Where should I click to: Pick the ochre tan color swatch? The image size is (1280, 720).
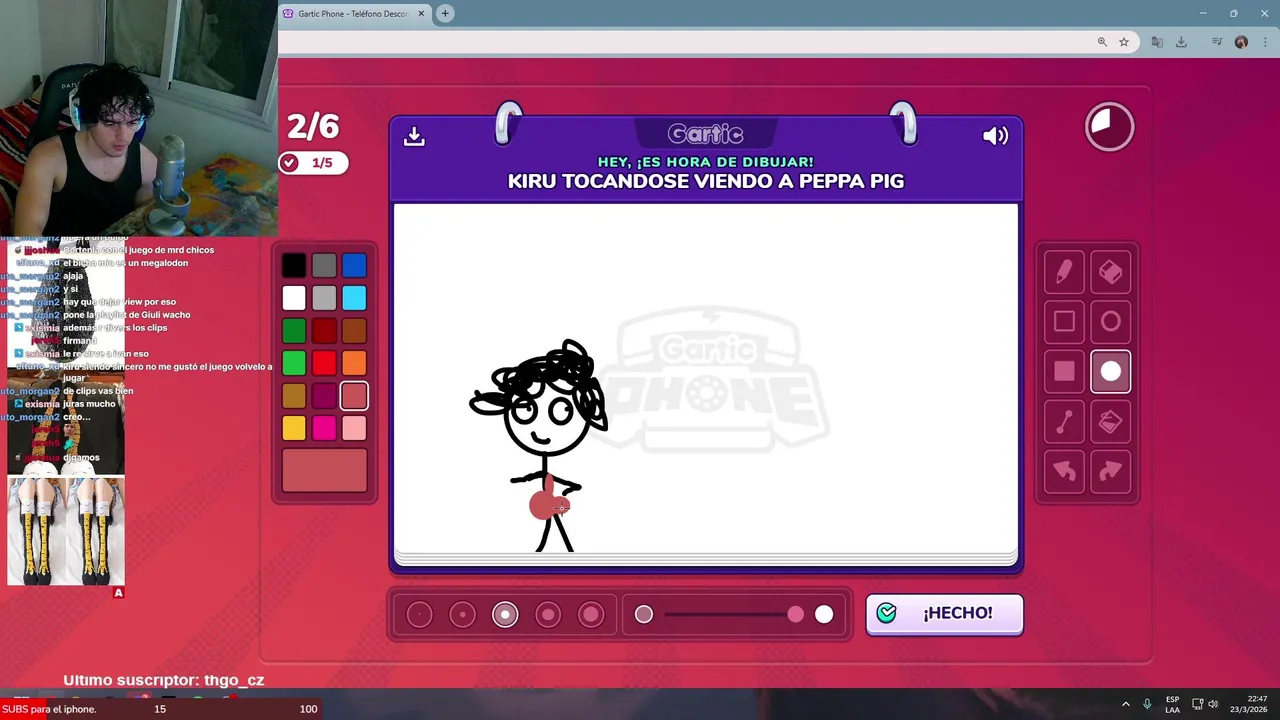coord(294,396)
